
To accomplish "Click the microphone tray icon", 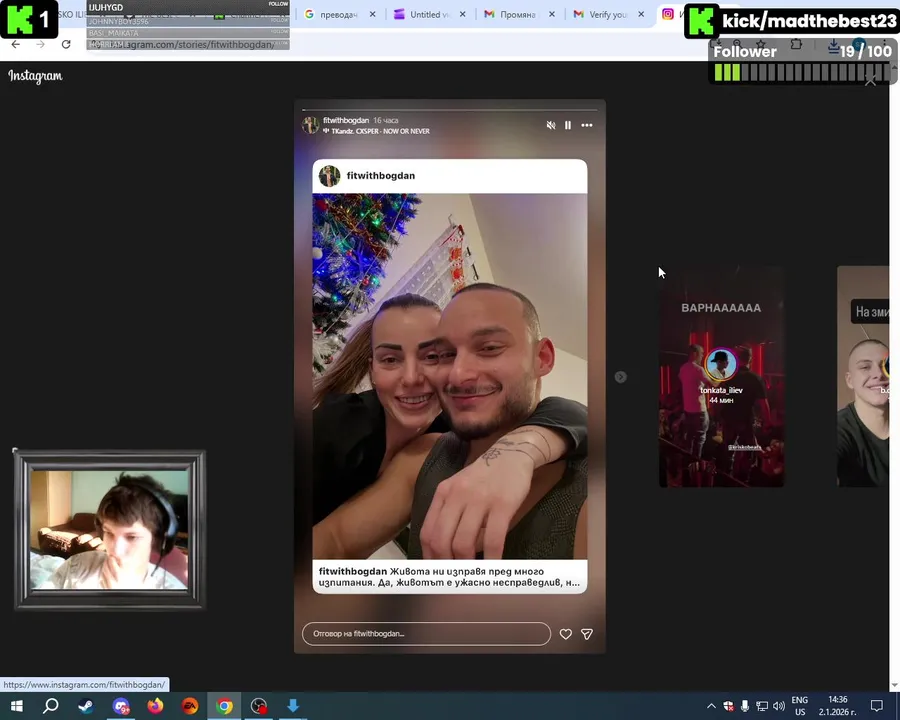I will click(744, 706).
